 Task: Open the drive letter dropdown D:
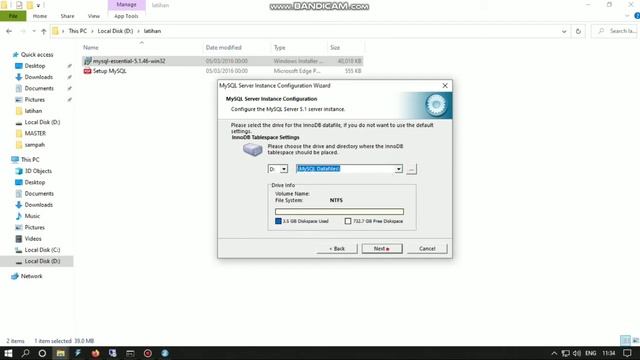click(x=284, y=169)
